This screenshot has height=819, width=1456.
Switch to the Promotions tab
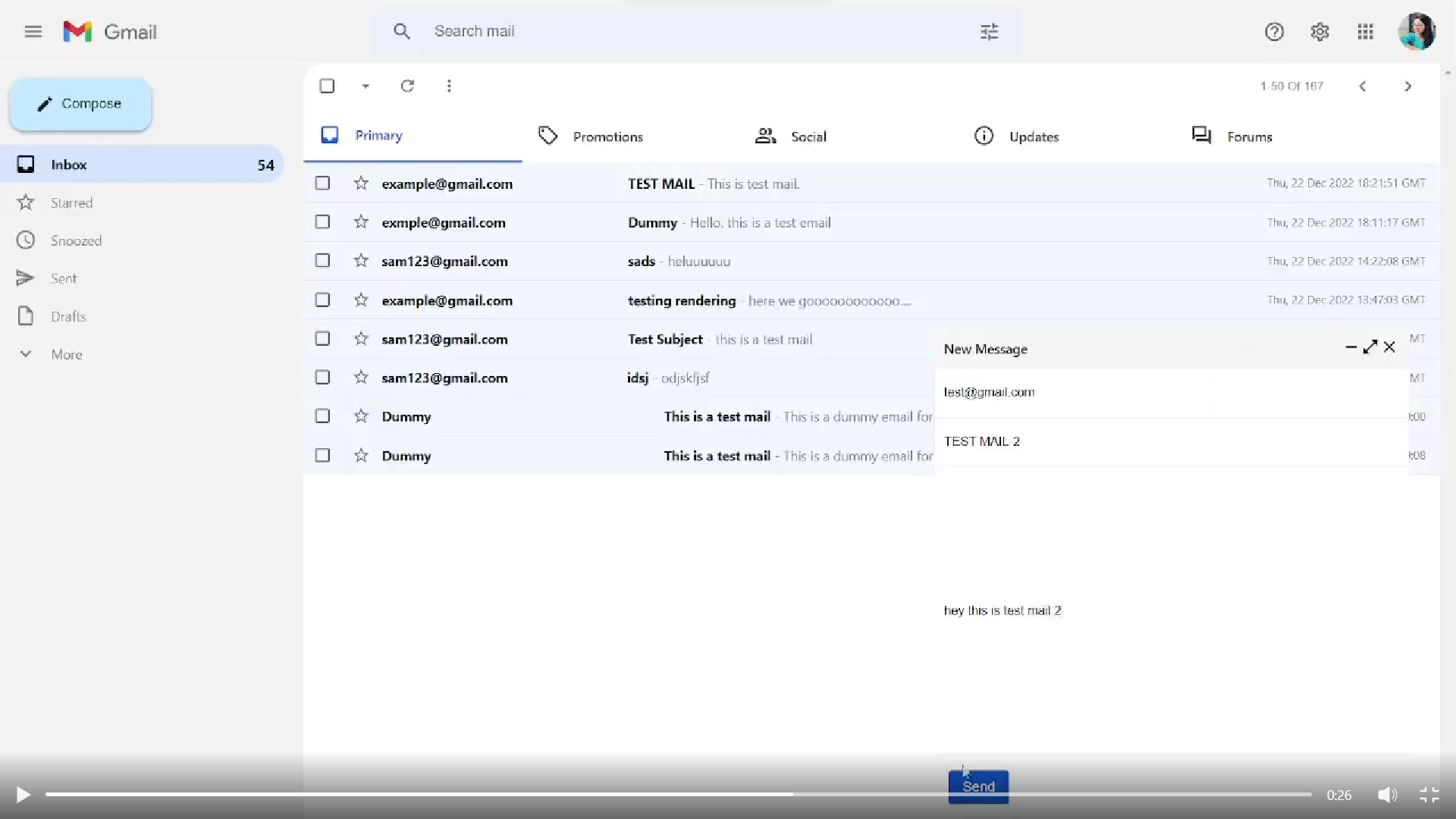click(x=607, y=136)
